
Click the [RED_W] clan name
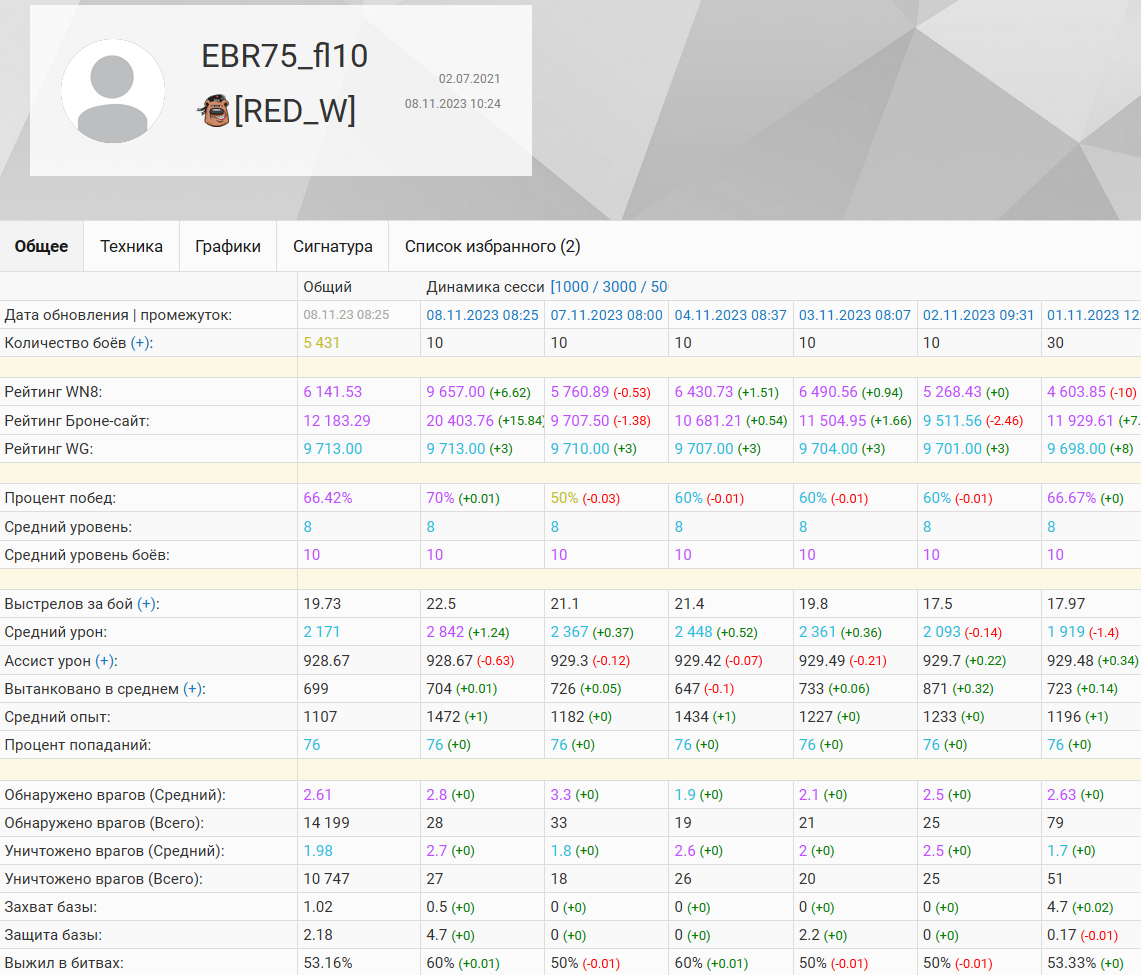tap(294, 110)
